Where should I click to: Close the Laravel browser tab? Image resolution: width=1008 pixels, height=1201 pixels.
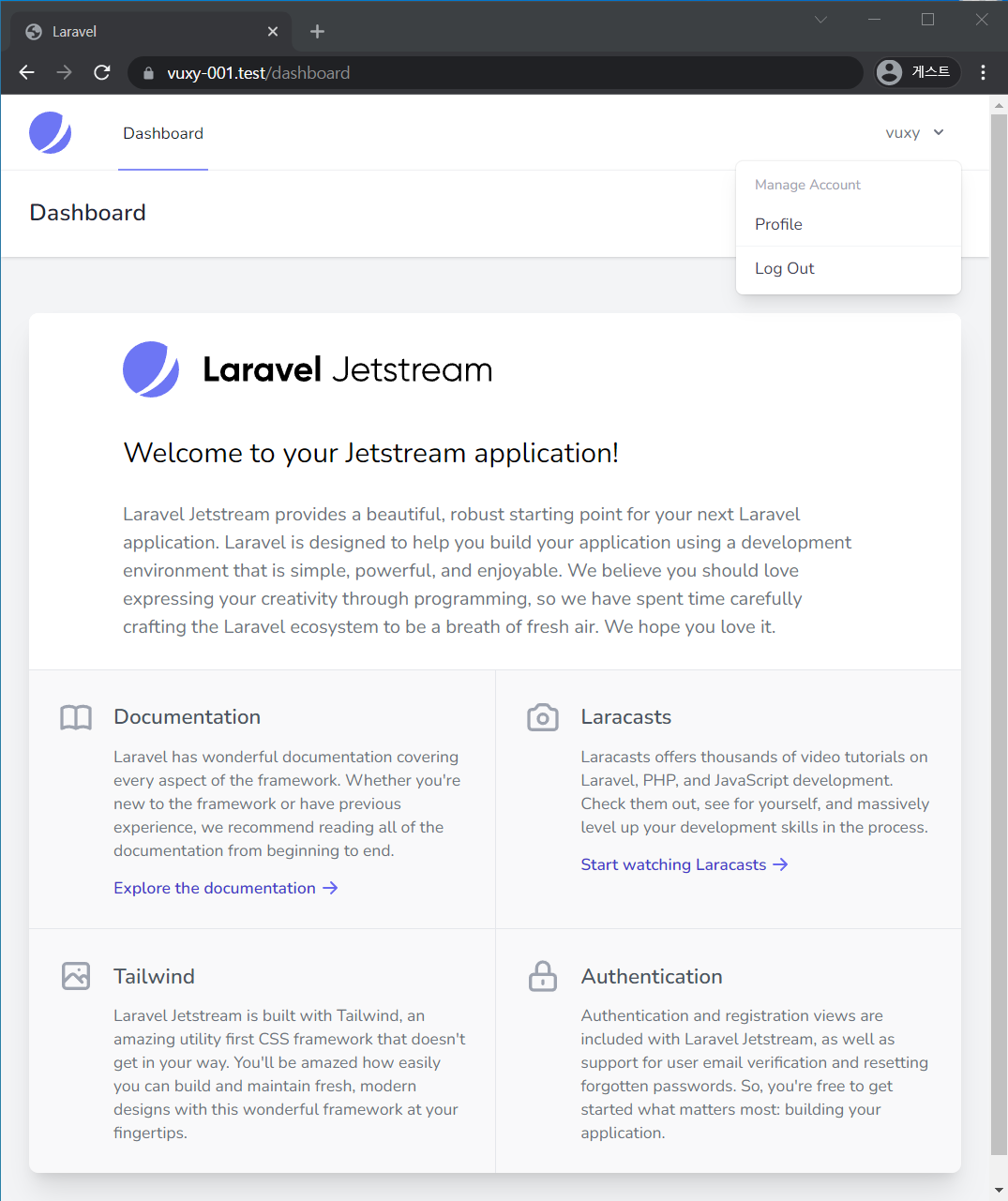point(273,32)
